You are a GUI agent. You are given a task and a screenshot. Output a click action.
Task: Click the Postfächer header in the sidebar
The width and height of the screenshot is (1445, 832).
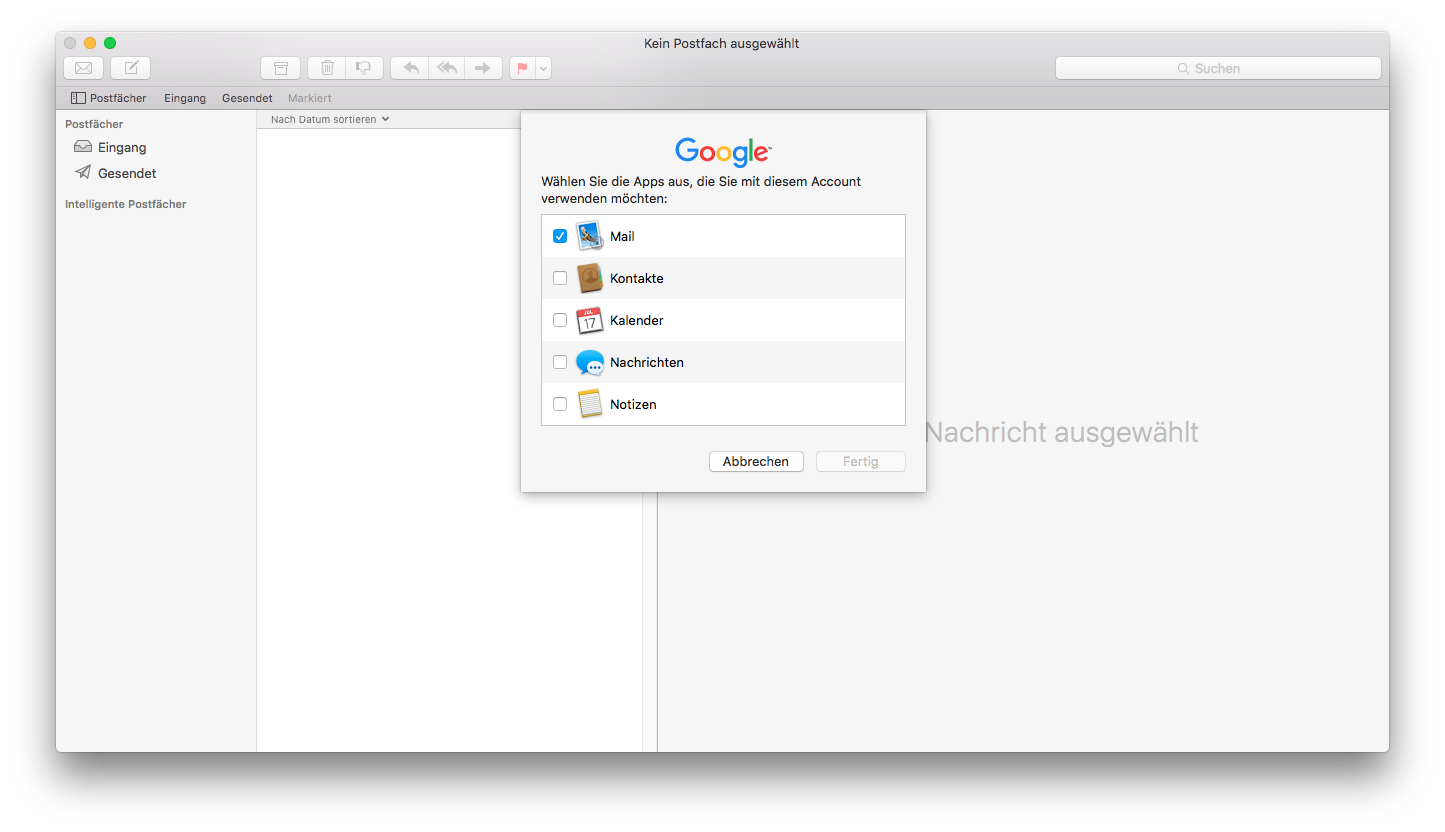94,124
